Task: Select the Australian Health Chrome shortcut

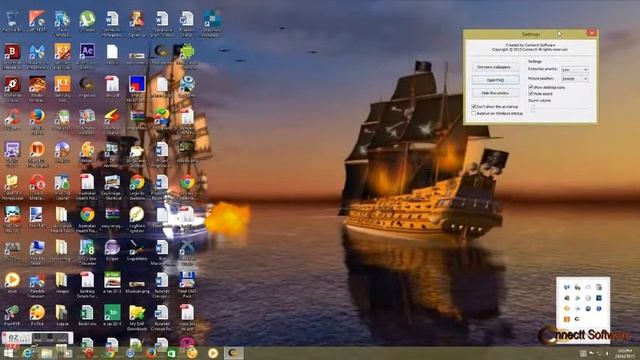Action: [87, 220]
